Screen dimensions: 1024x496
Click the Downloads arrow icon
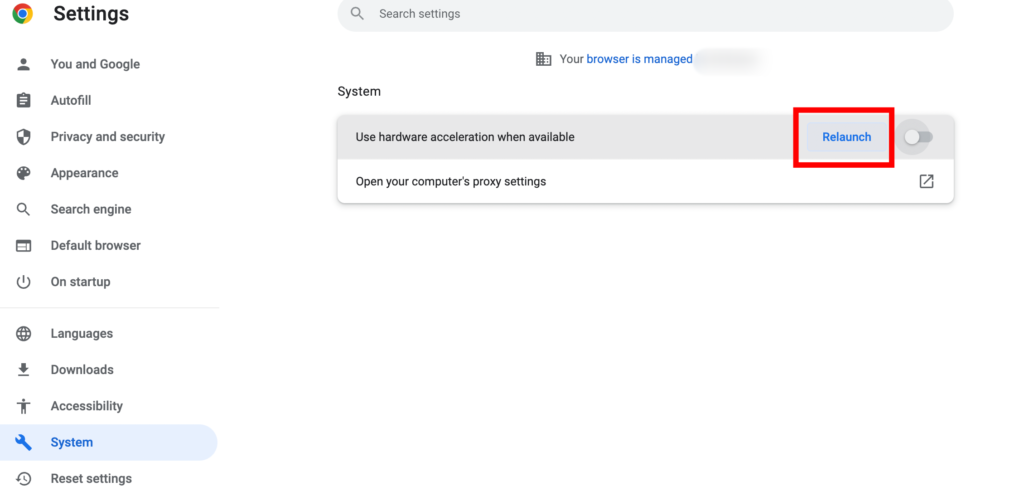[24, 370]
